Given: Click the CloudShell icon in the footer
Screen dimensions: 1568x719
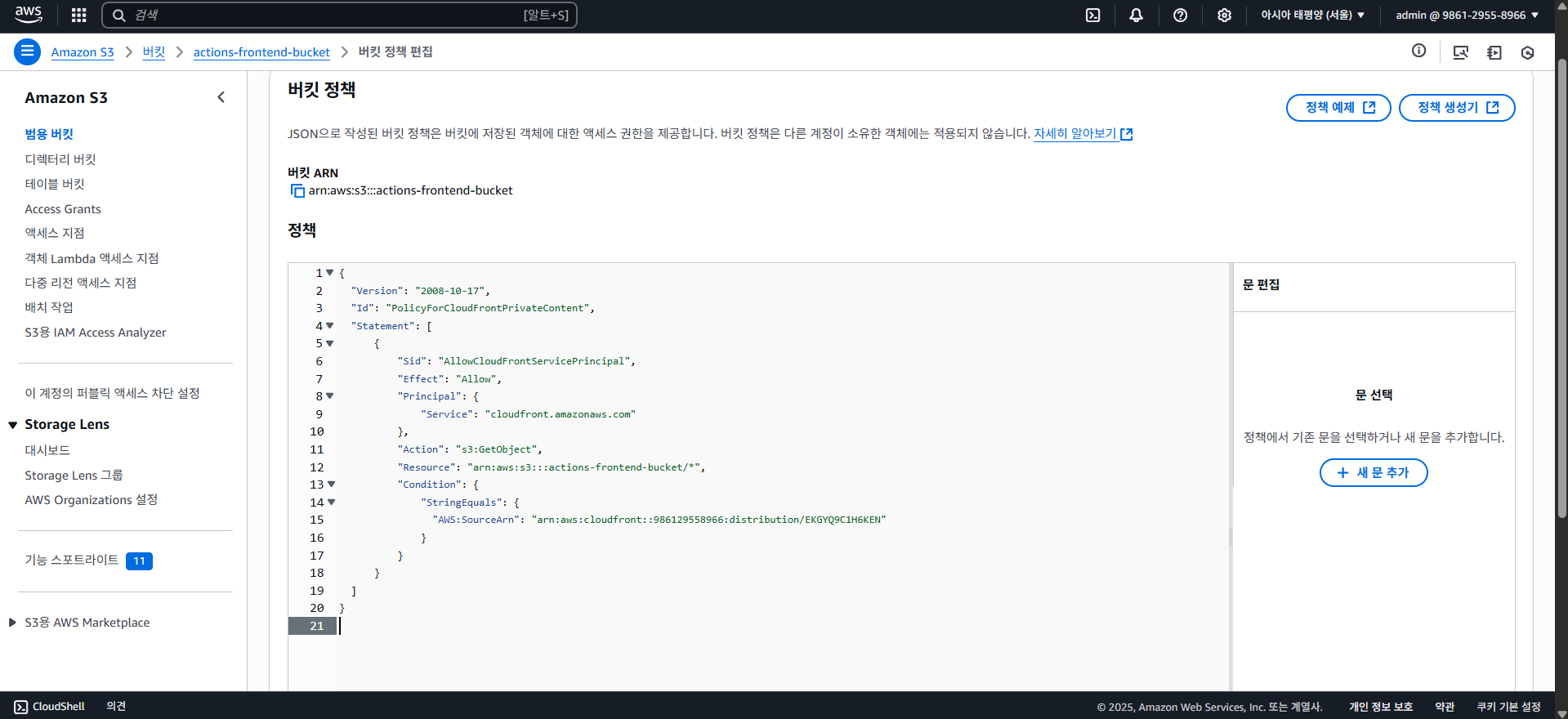Looking at the screenshot, I should (x=20, y=707).
